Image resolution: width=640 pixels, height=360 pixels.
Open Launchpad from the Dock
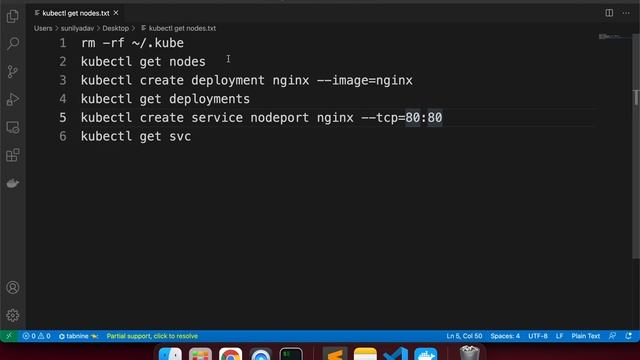click(200, 353)
